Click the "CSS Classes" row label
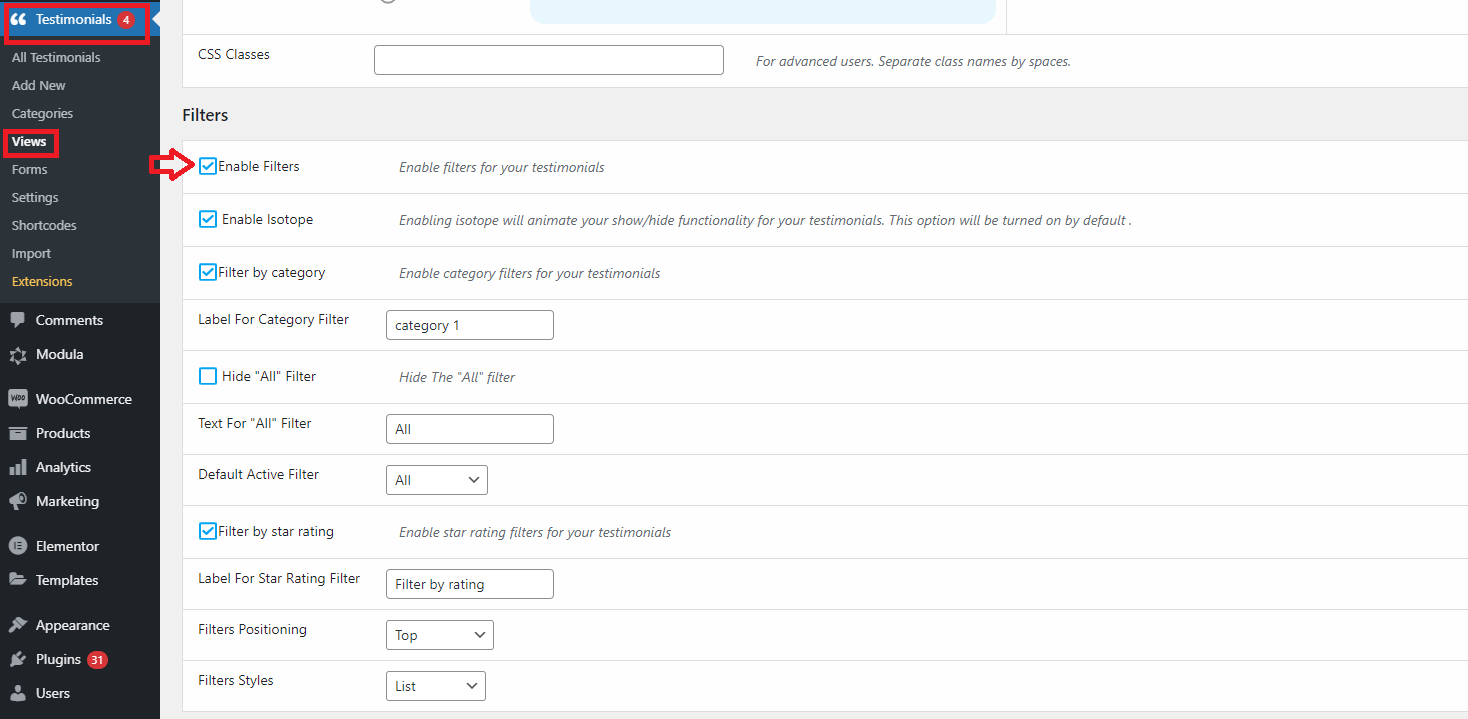Viewport: 1468px width, 719px height. pyautogui.click(x=234, y=54)
